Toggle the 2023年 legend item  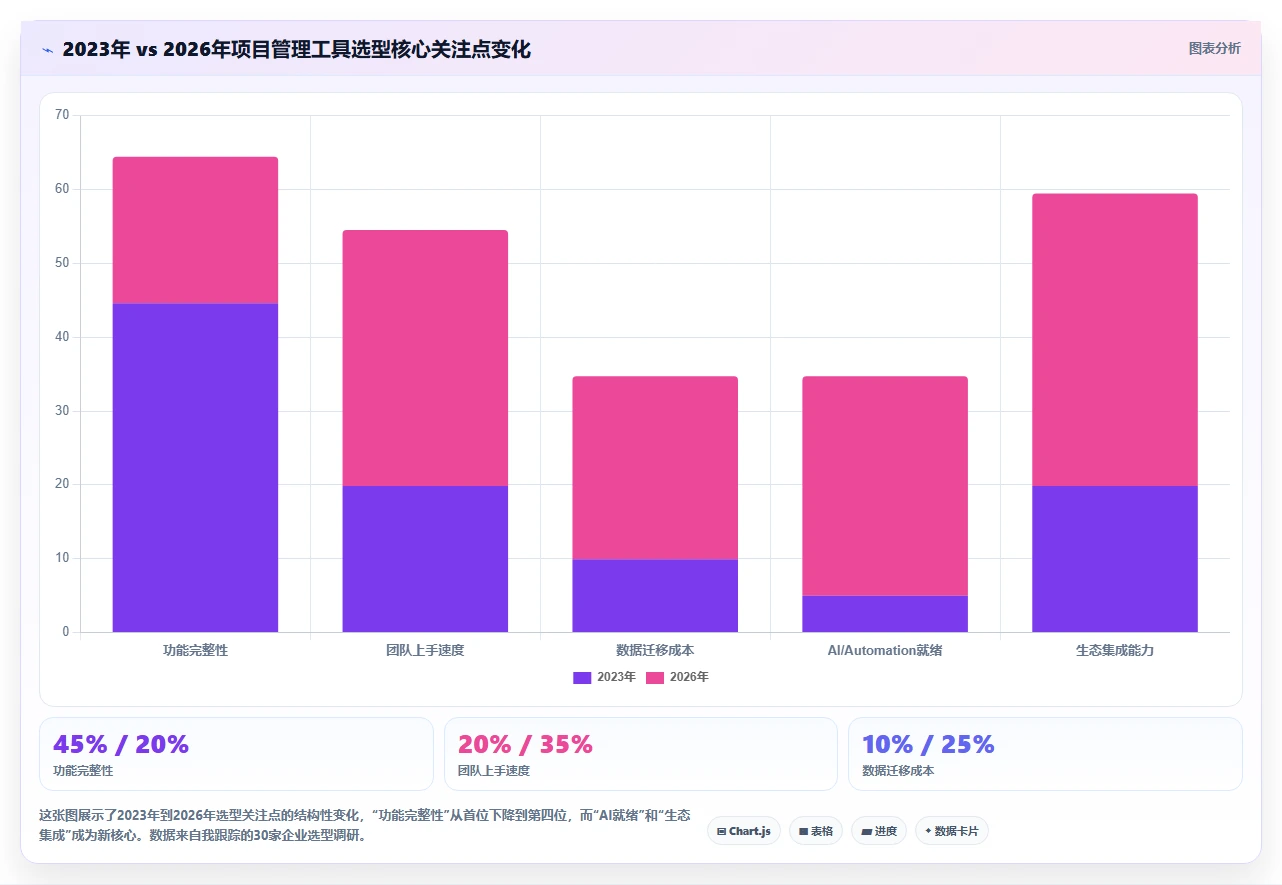[604, 677]
